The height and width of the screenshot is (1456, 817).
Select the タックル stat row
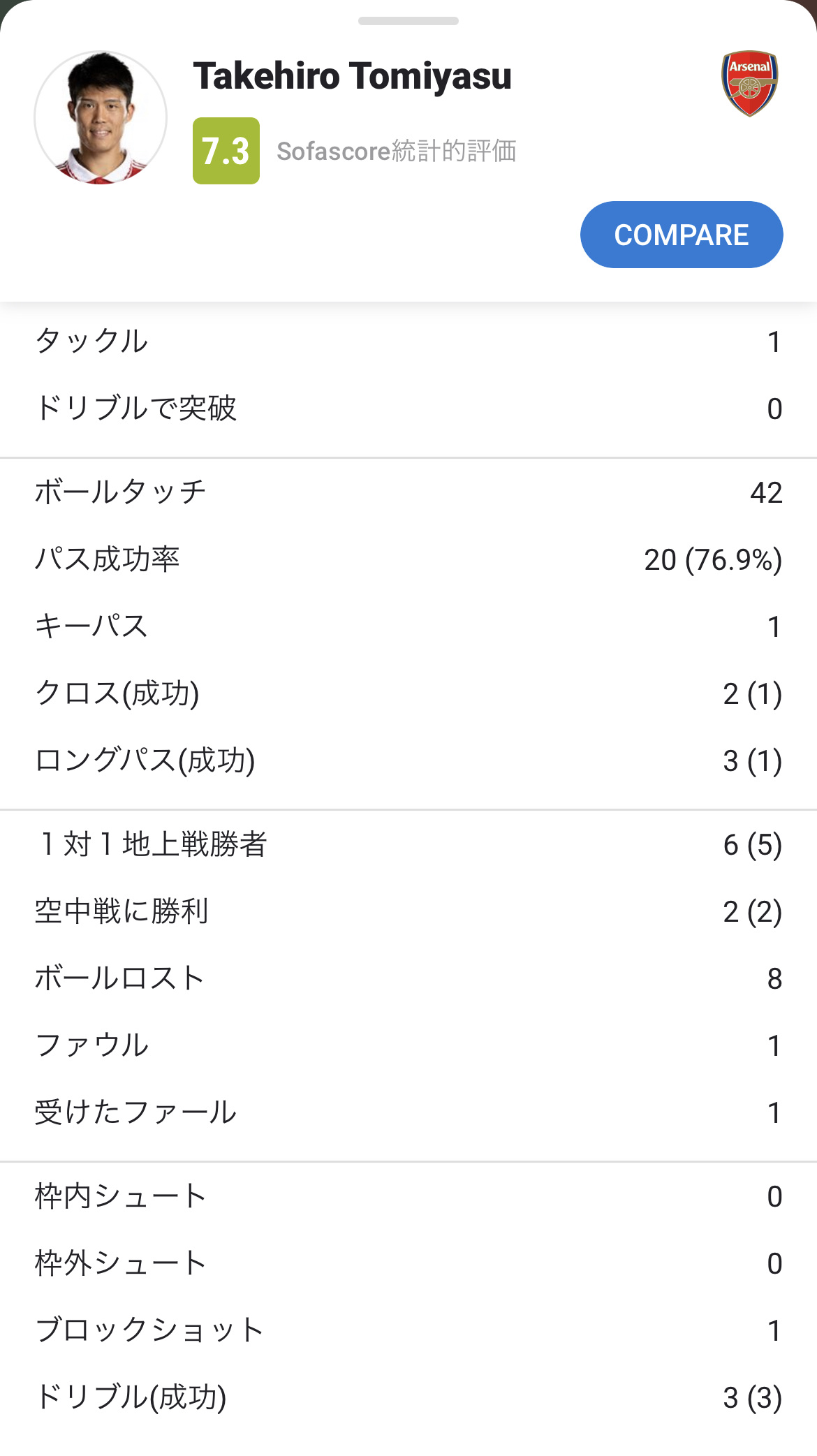408,341
